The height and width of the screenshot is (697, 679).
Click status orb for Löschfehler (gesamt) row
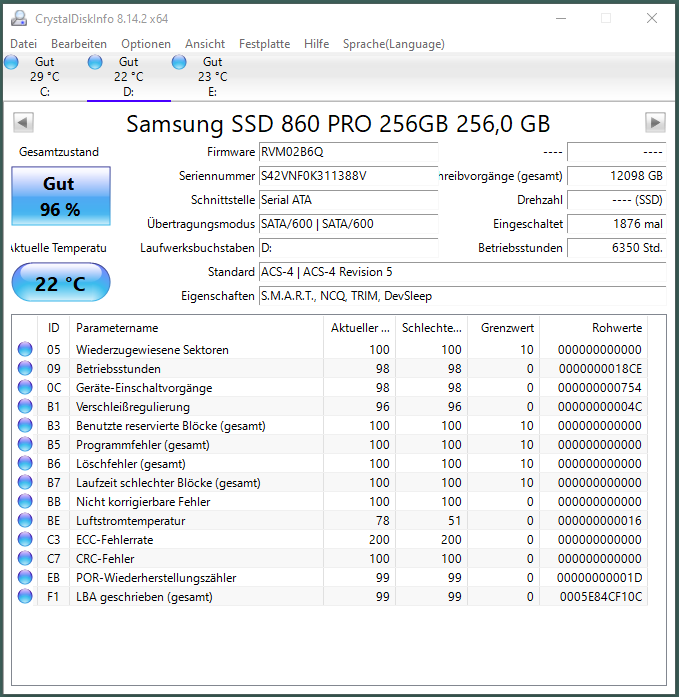pos(25,464)
